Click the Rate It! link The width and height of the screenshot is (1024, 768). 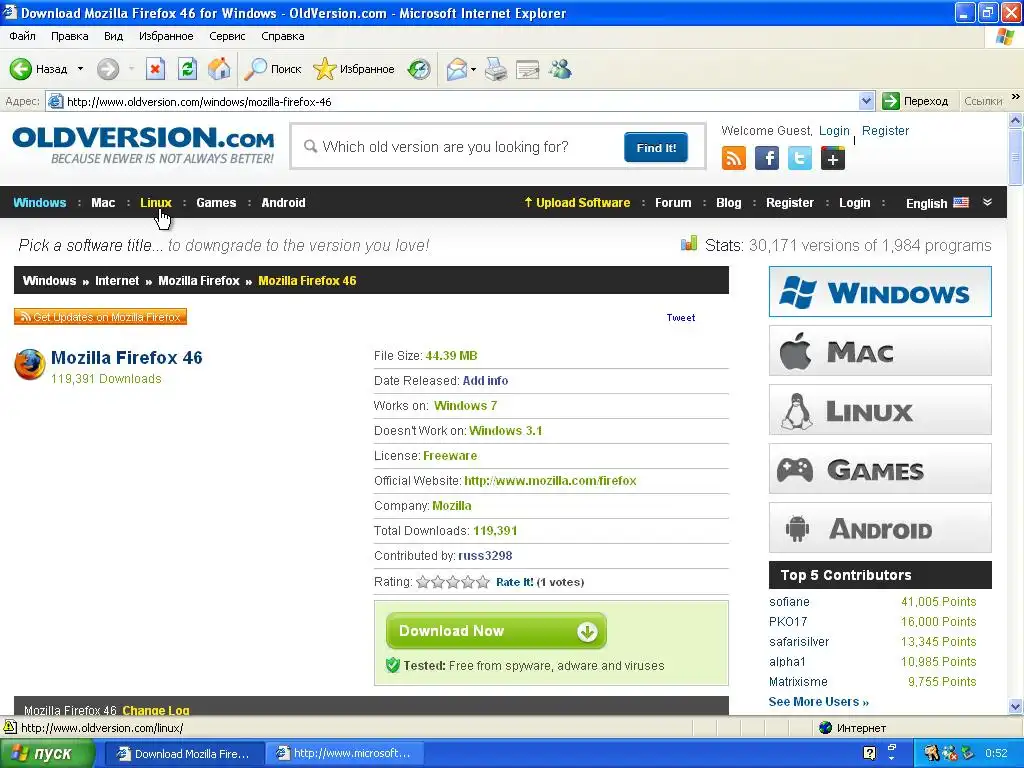pos(515,582)
